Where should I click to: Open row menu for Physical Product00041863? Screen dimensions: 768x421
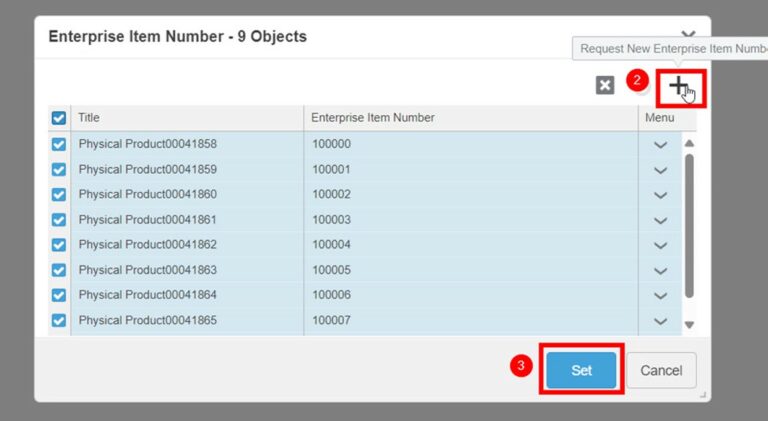click(x=660, y=271)
